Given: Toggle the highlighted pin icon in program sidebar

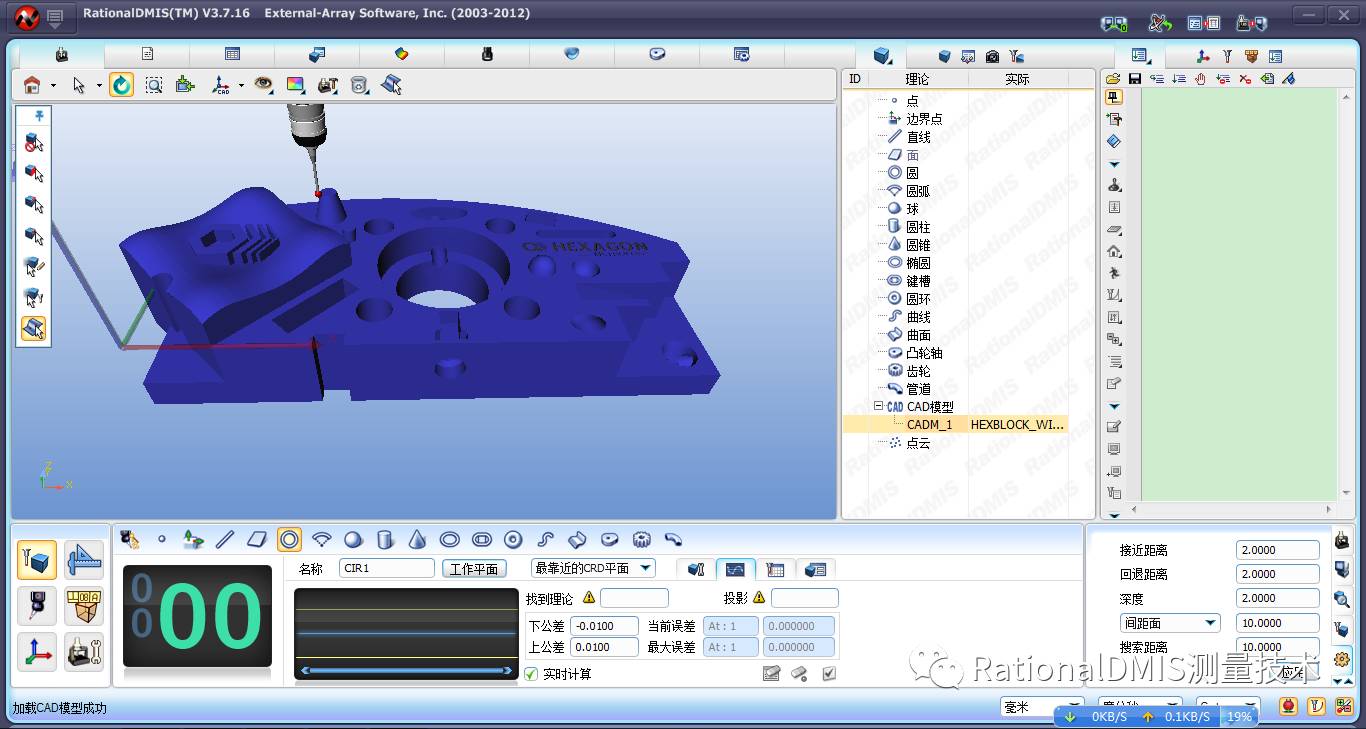Looking at the screenshot, I should [x=1113, y=97].
